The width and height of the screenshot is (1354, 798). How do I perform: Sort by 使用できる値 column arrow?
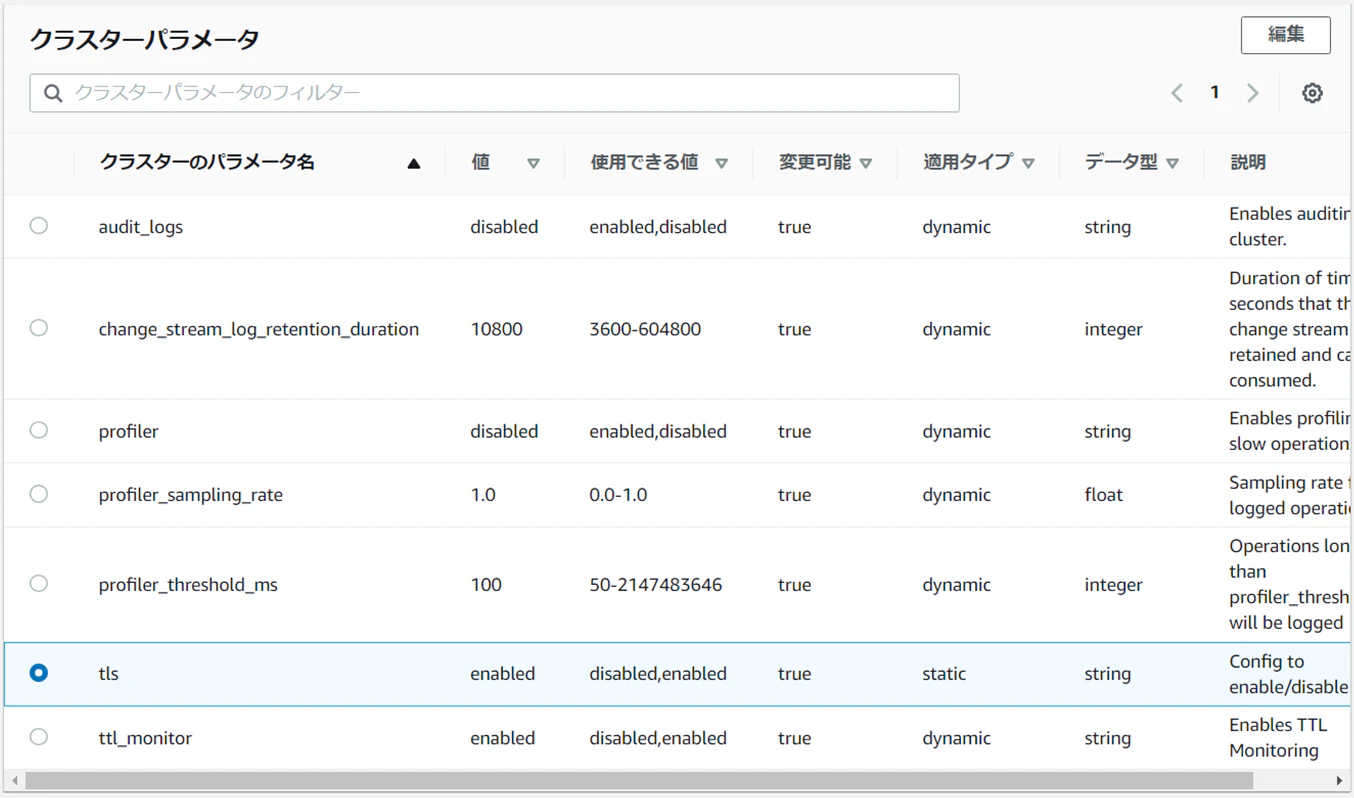[721, 163]
